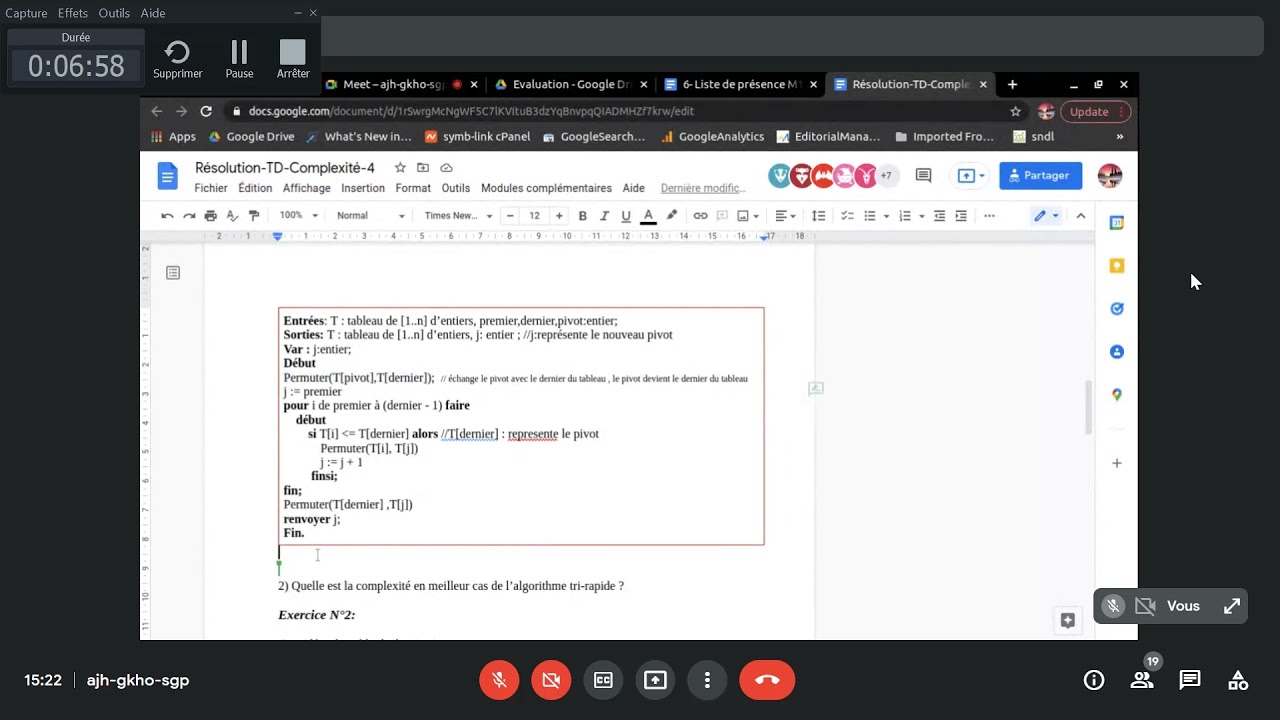Toggle captions in Meet bar
The height and width of the screenshot is (720, 1280).
[x=603, y=680]
